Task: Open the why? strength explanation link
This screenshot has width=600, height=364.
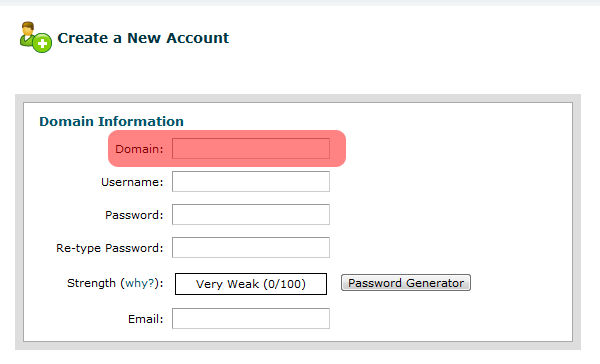Action: [x=139, y=283]
